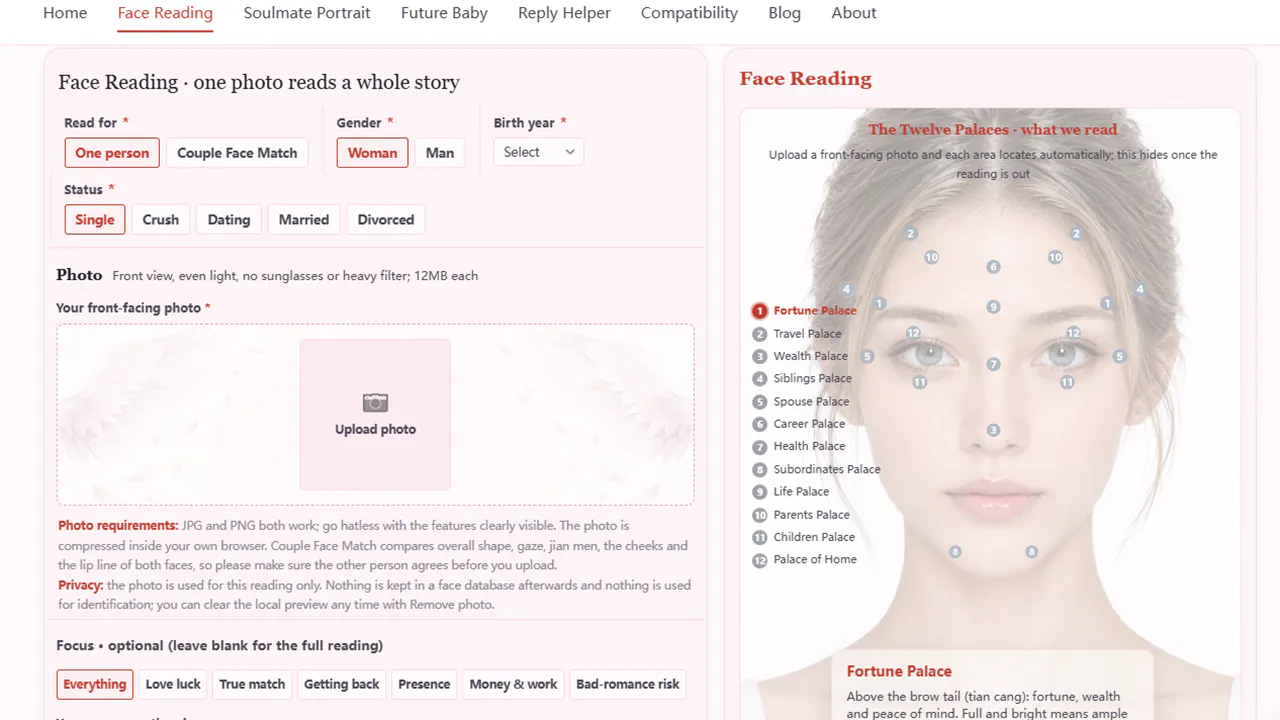Select the Fortune Palace legend marker 1
The image size is (1280, 720).
[760, 311]
